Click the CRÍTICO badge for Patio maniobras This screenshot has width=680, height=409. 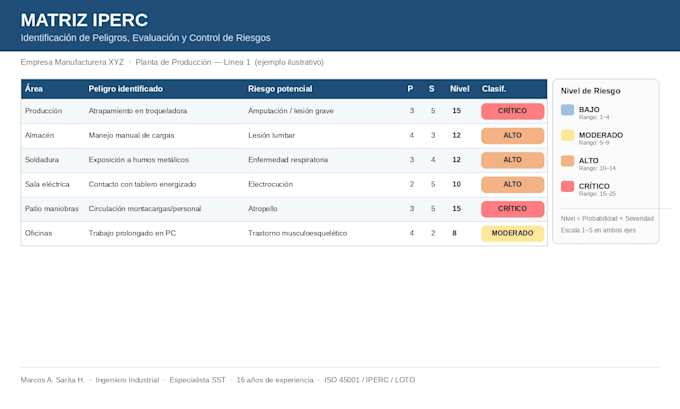(512, 209)
